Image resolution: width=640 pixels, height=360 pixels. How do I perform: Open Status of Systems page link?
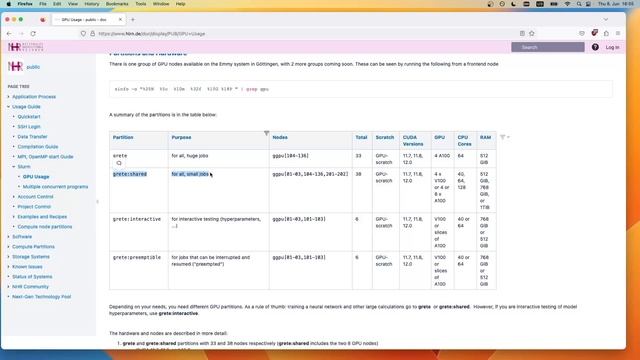(x=32, y=277)
